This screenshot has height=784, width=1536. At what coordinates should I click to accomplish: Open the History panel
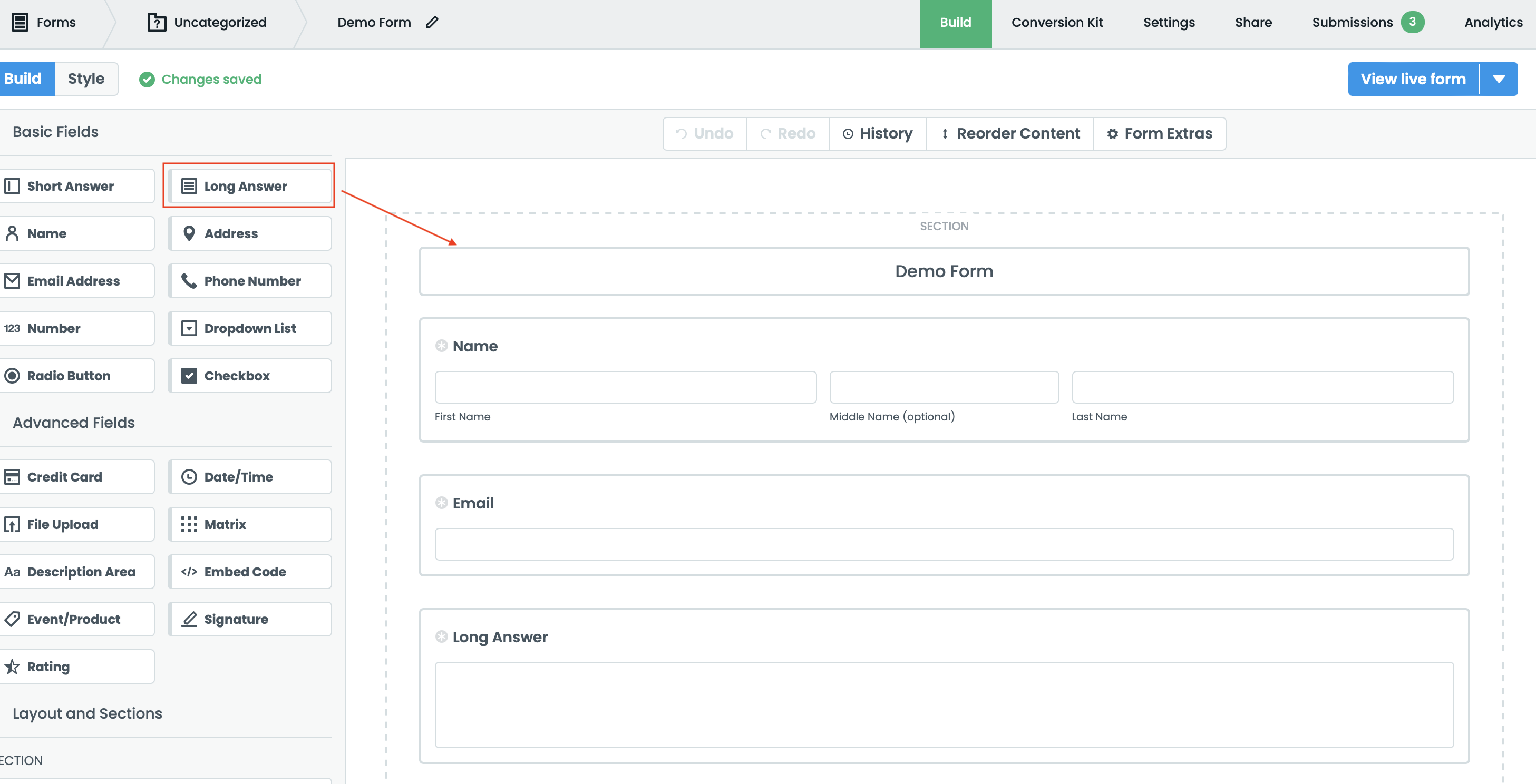[x=877, y=133]
